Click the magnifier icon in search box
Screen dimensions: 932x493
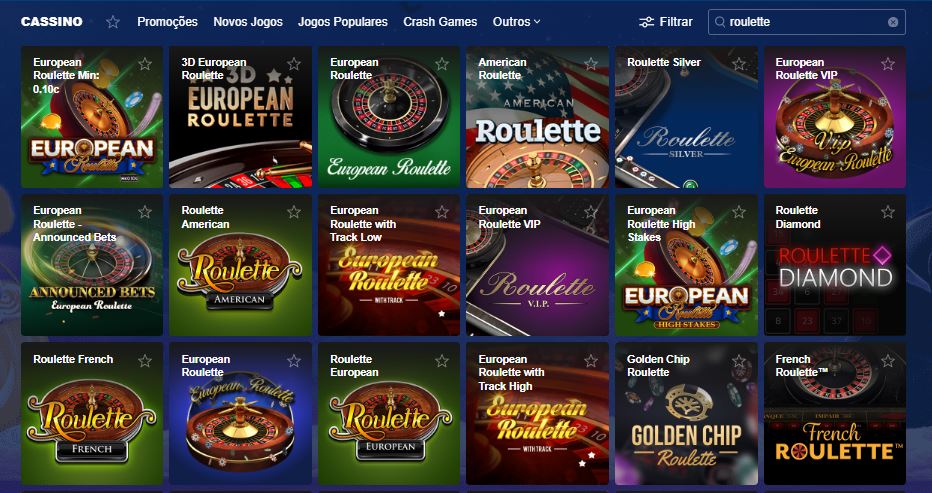pyautogui.click(x=720, y=22)
